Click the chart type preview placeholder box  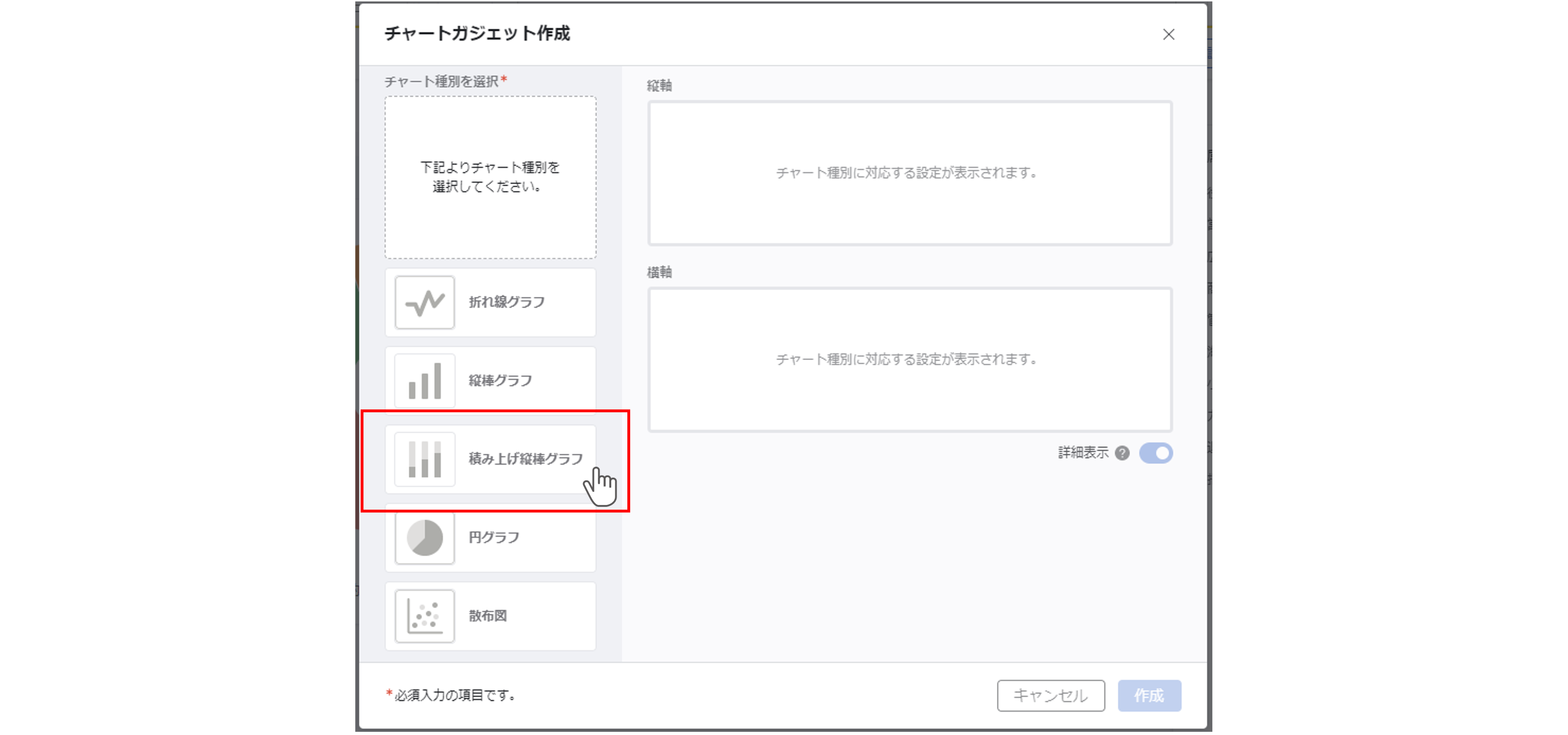click(490, 177)
